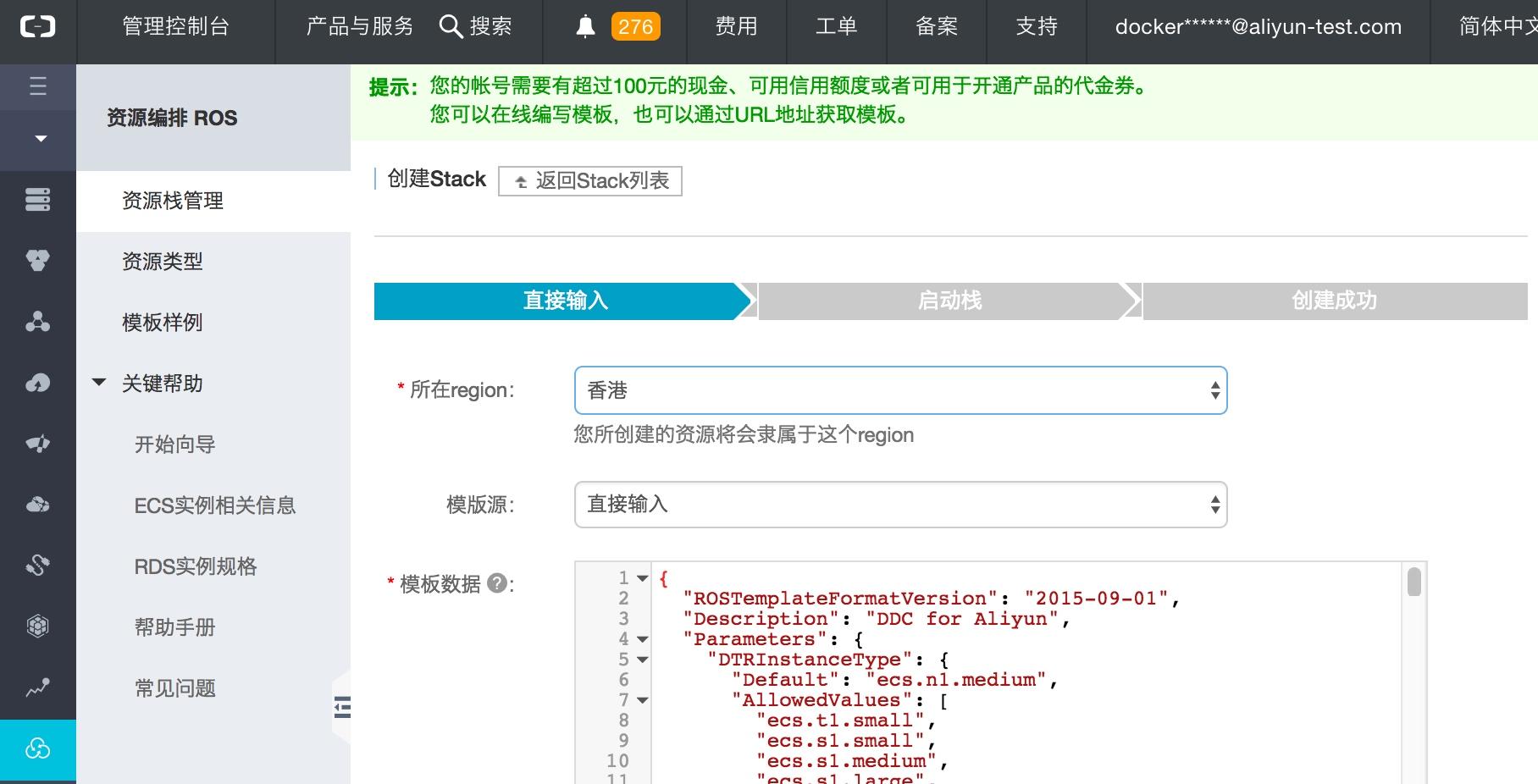Open 管理控制台 in top bar
This screenshot has width=1538, height=784.
(175, 27)
